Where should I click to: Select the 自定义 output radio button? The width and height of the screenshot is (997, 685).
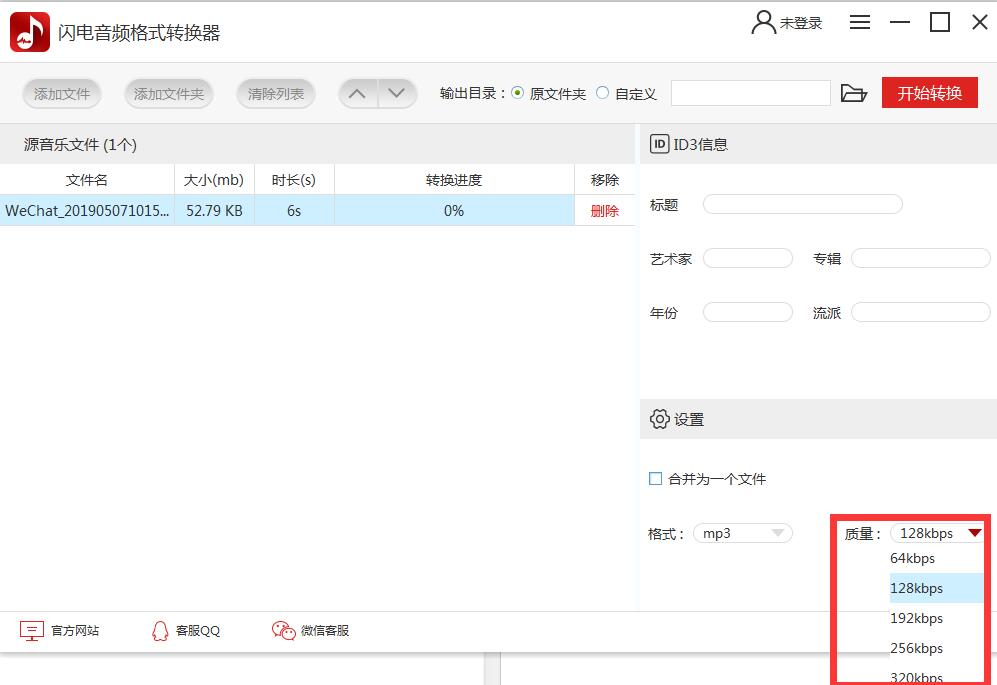602,92
